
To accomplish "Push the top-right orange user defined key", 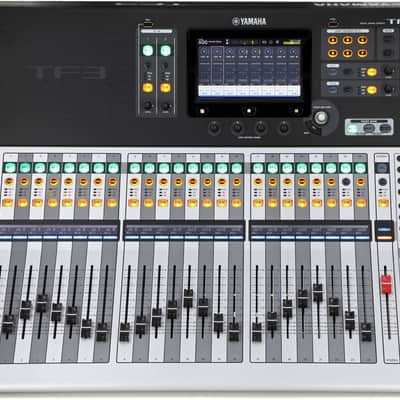I will tap(362, 40).
